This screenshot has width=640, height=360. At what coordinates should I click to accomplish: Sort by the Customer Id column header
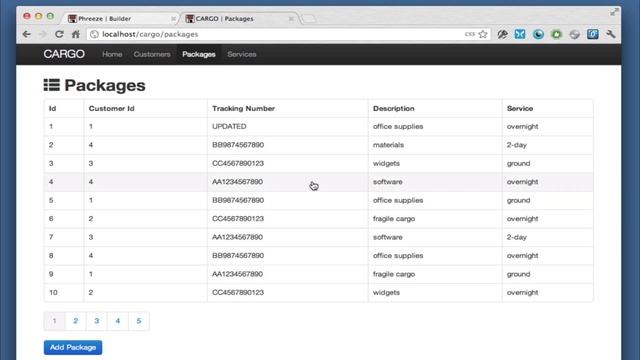pyautogui.click(x=111, y=109)
